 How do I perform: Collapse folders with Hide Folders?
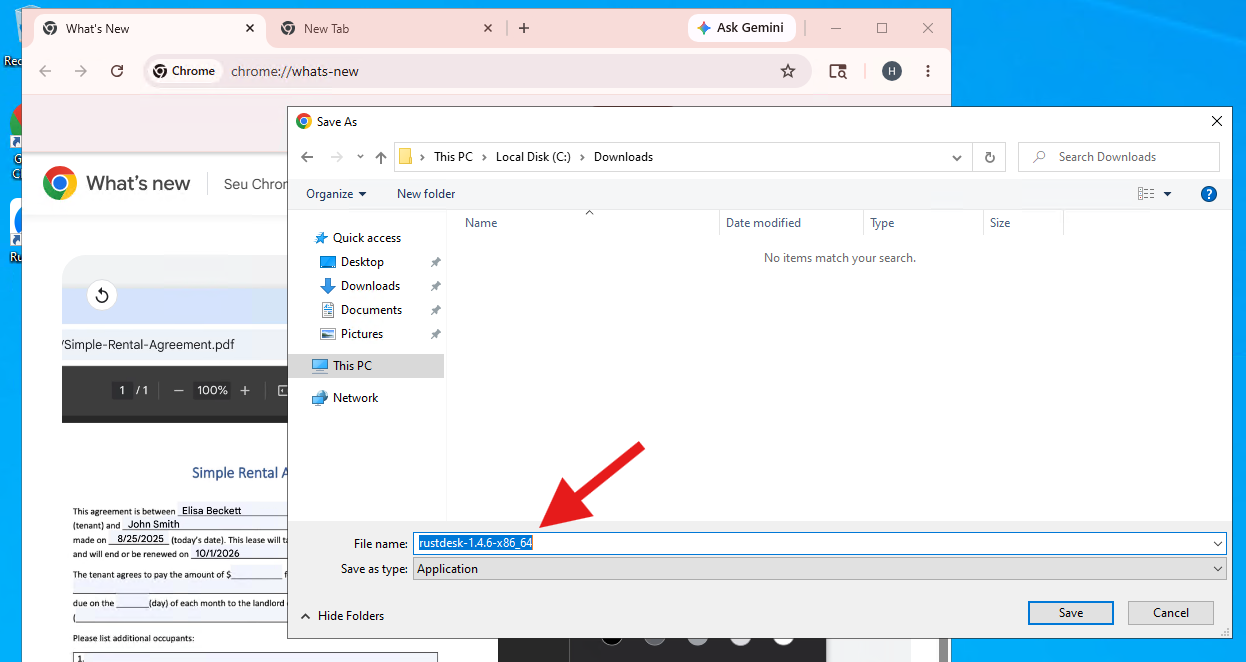343,616
